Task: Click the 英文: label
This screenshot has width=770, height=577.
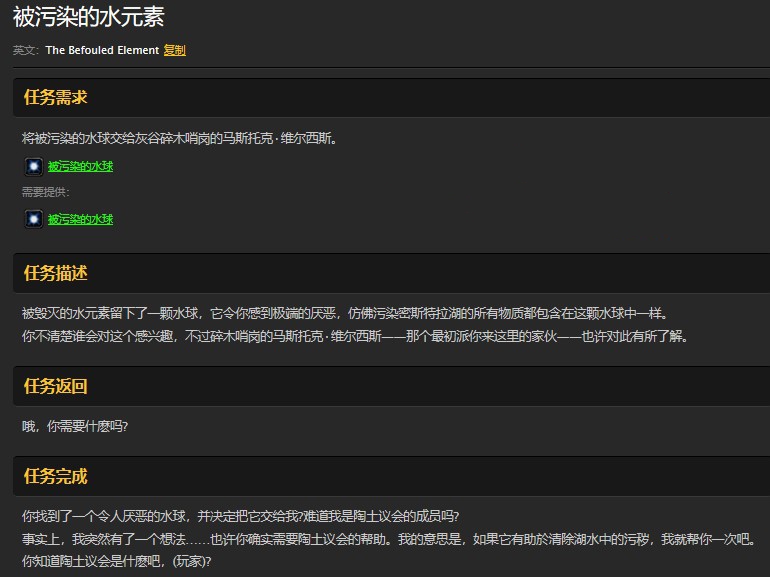Action: (x=26, y=50)
